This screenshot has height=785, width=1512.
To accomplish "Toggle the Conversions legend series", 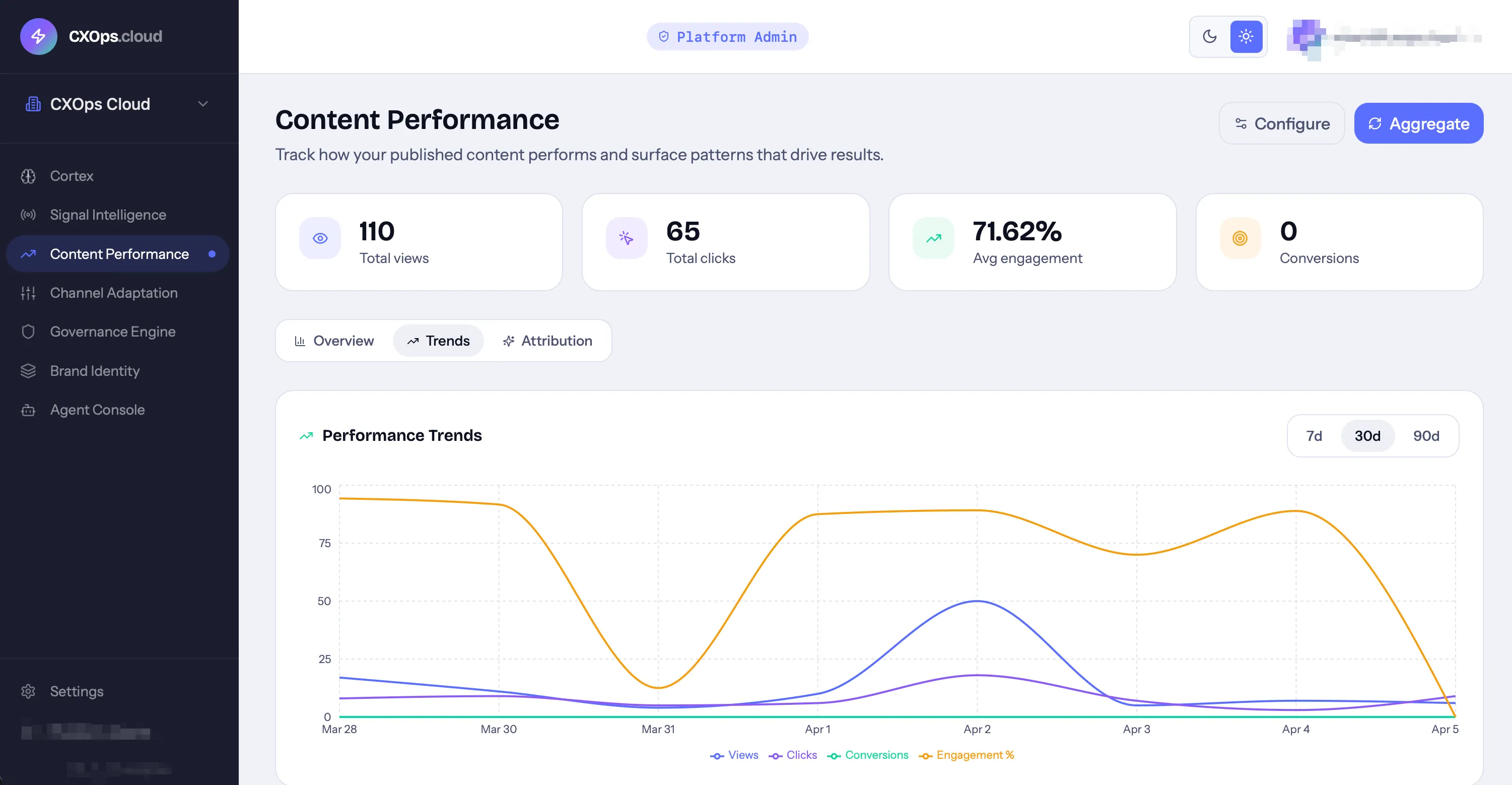I will (867, 755).
